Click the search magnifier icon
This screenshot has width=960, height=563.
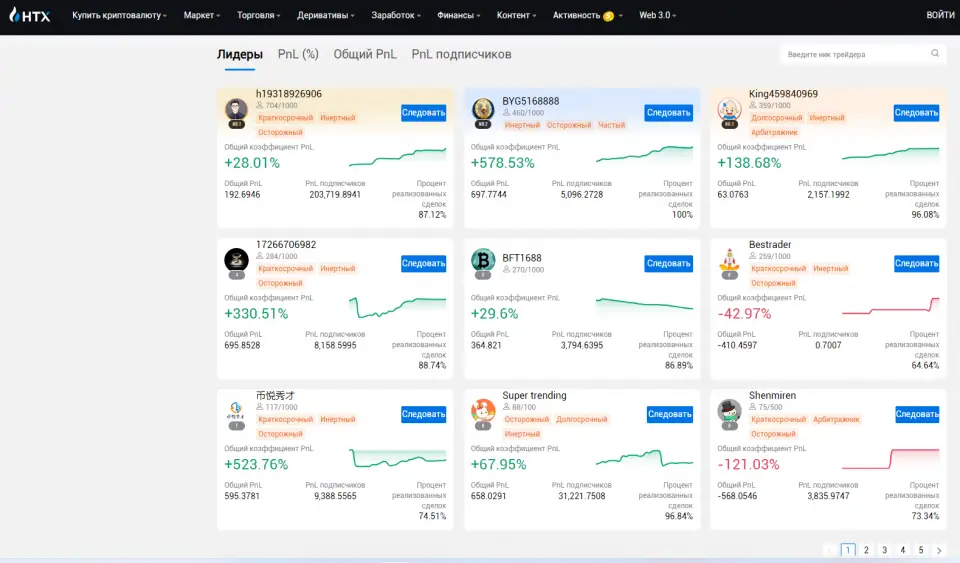pos(934,53)
